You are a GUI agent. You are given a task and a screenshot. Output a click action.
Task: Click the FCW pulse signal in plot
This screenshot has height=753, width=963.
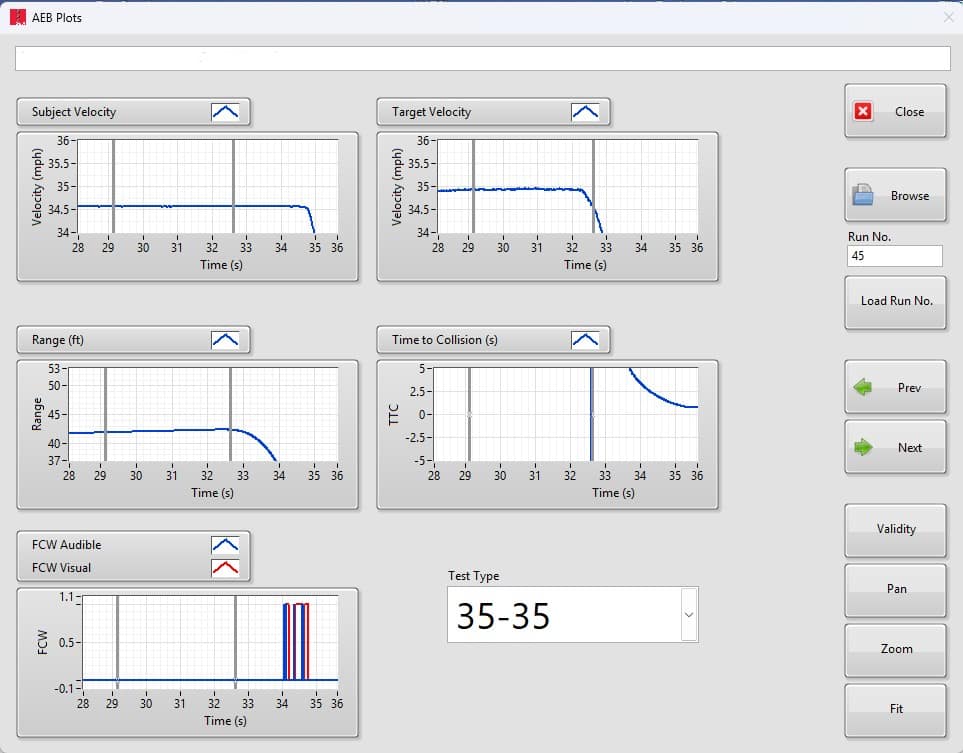point(295,641)
